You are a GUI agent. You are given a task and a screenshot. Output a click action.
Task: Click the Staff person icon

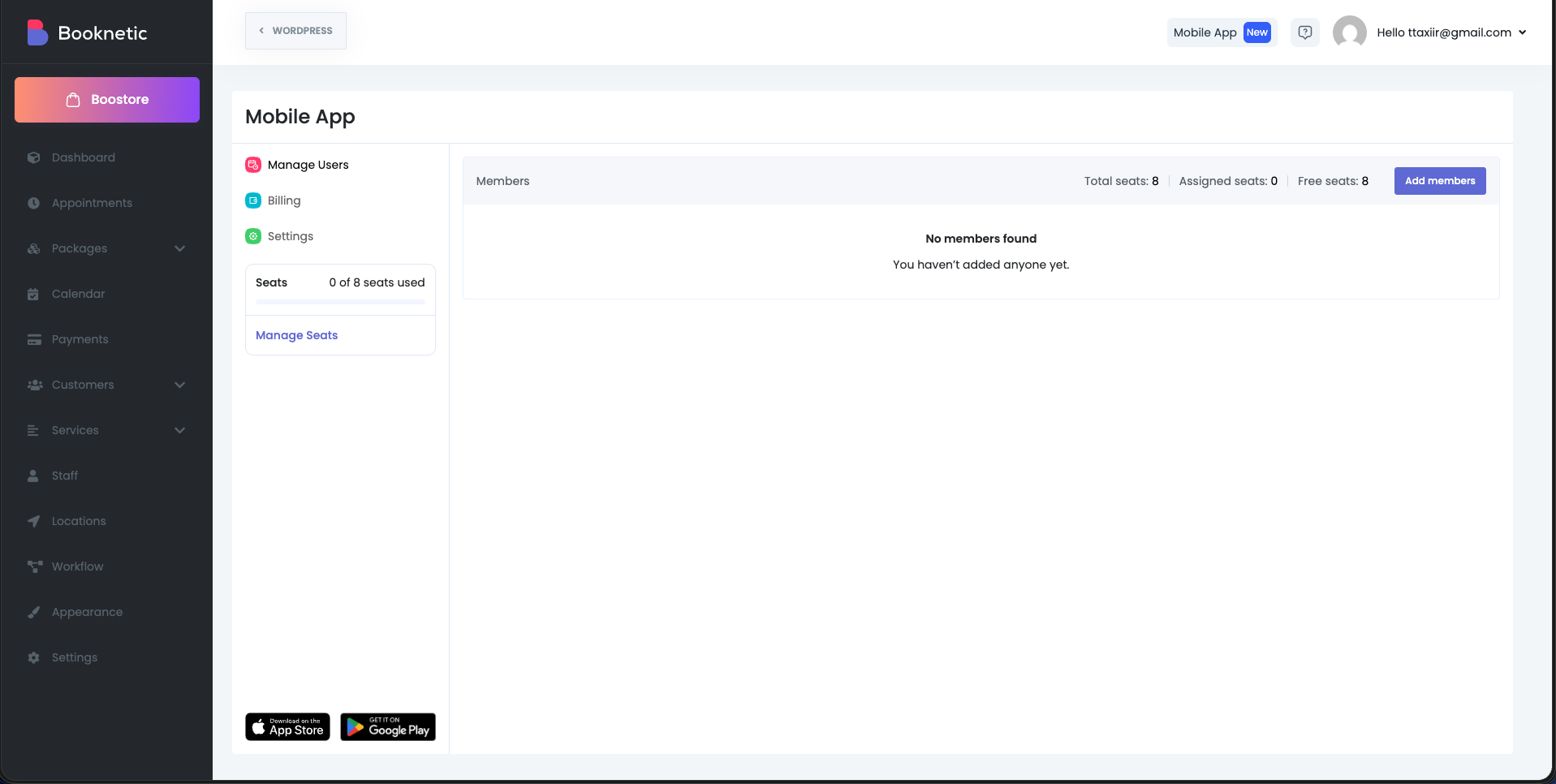[33, 476]
